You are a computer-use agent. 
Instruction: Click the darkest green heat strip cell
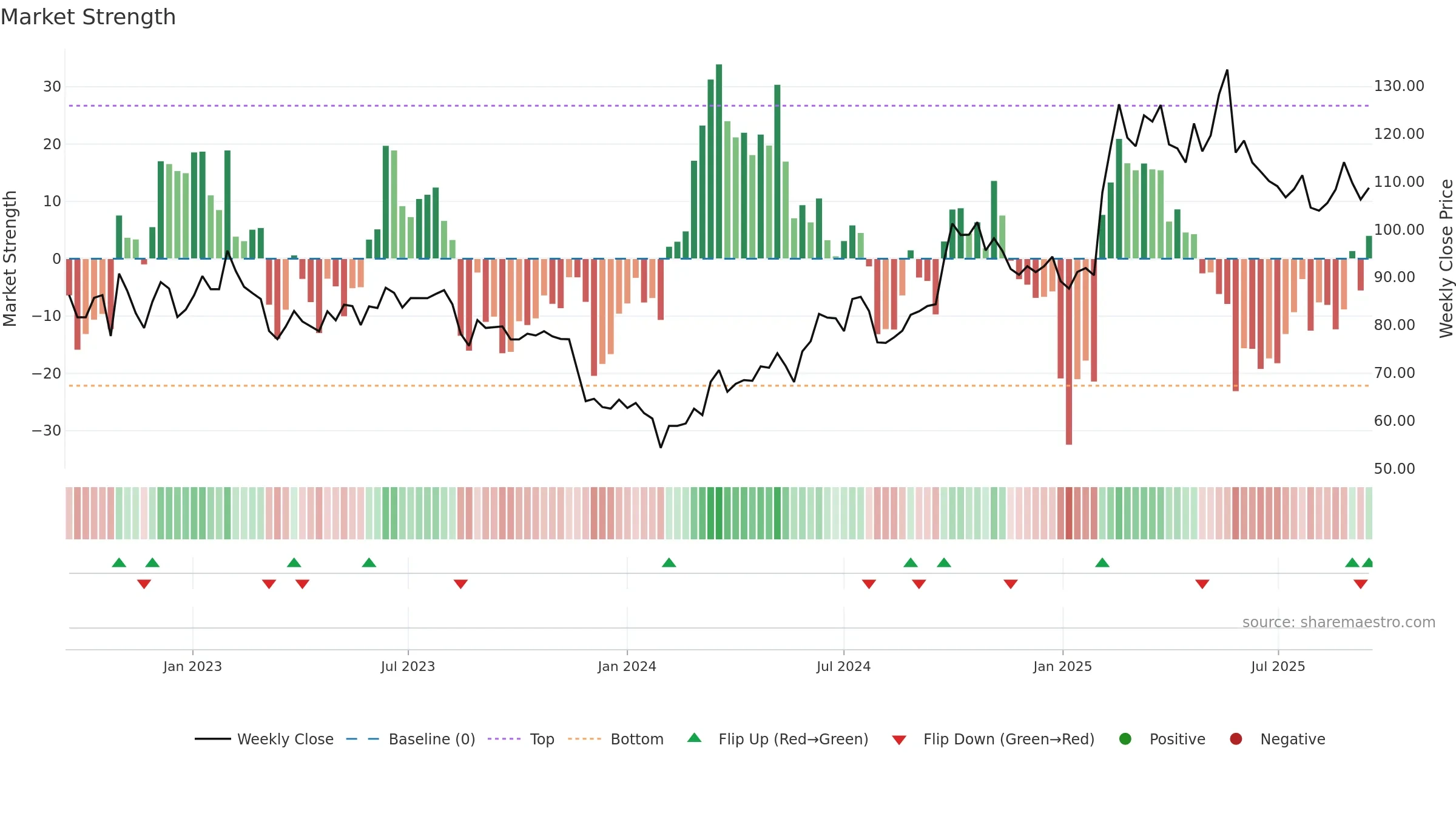[x=719, y=513]
